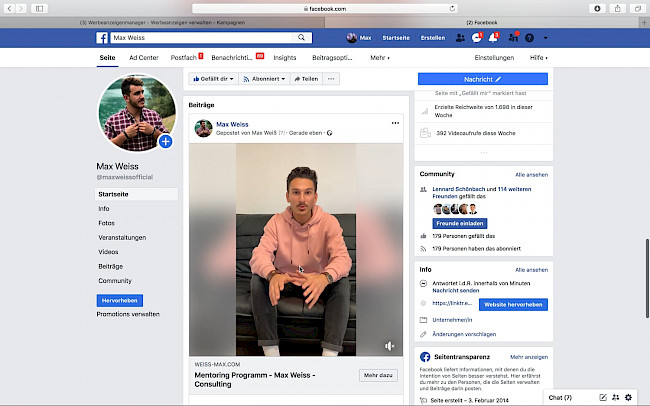Open the quick help question mark icon

[529, 38]
